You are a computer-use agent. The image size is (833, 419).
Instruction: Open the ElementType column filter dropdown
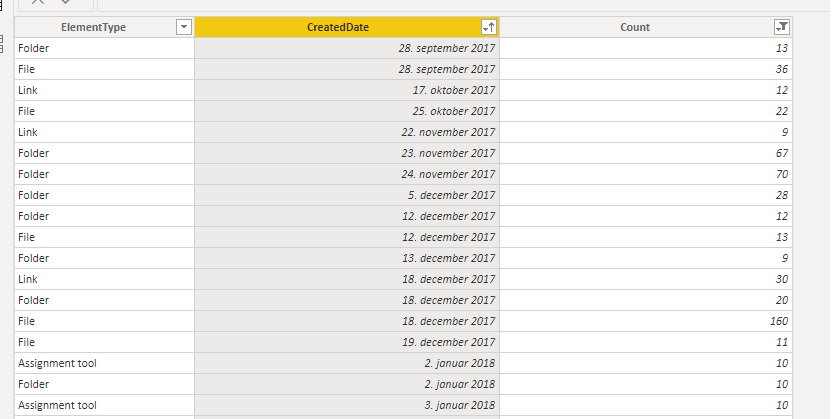184,27
